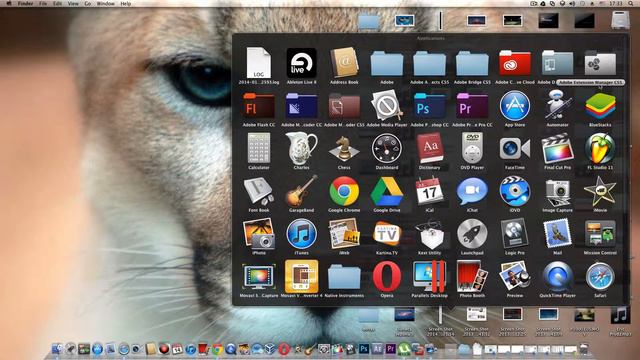Screen dimensions: 640x360
Task: Launch Movavi Video Converter 4
Action: point(301,277)
